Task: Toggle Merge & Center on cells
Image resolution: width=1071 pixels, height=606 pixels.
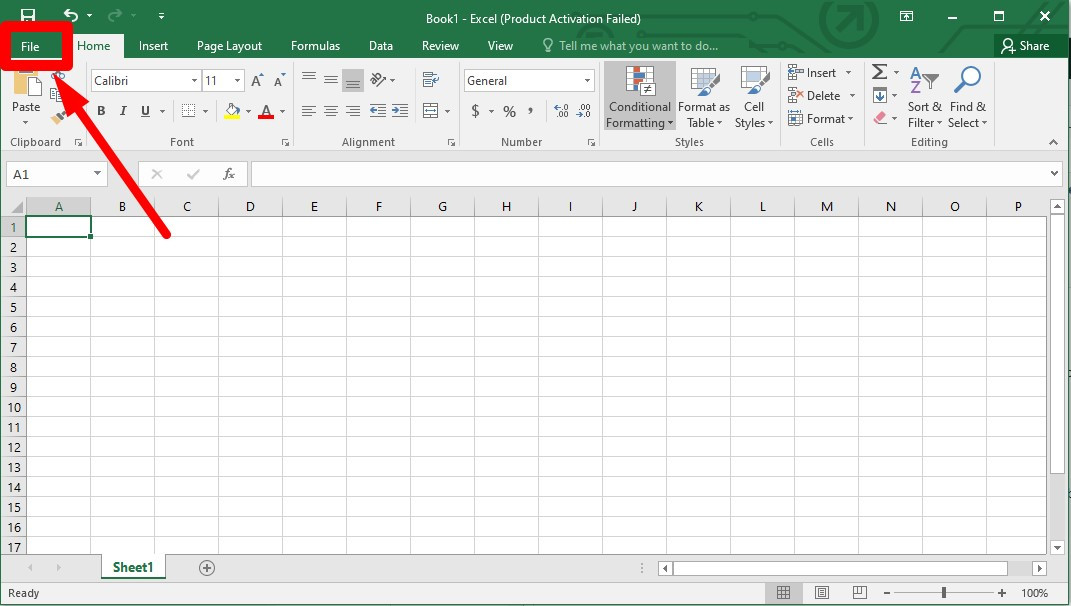Action: coord(430,112)
